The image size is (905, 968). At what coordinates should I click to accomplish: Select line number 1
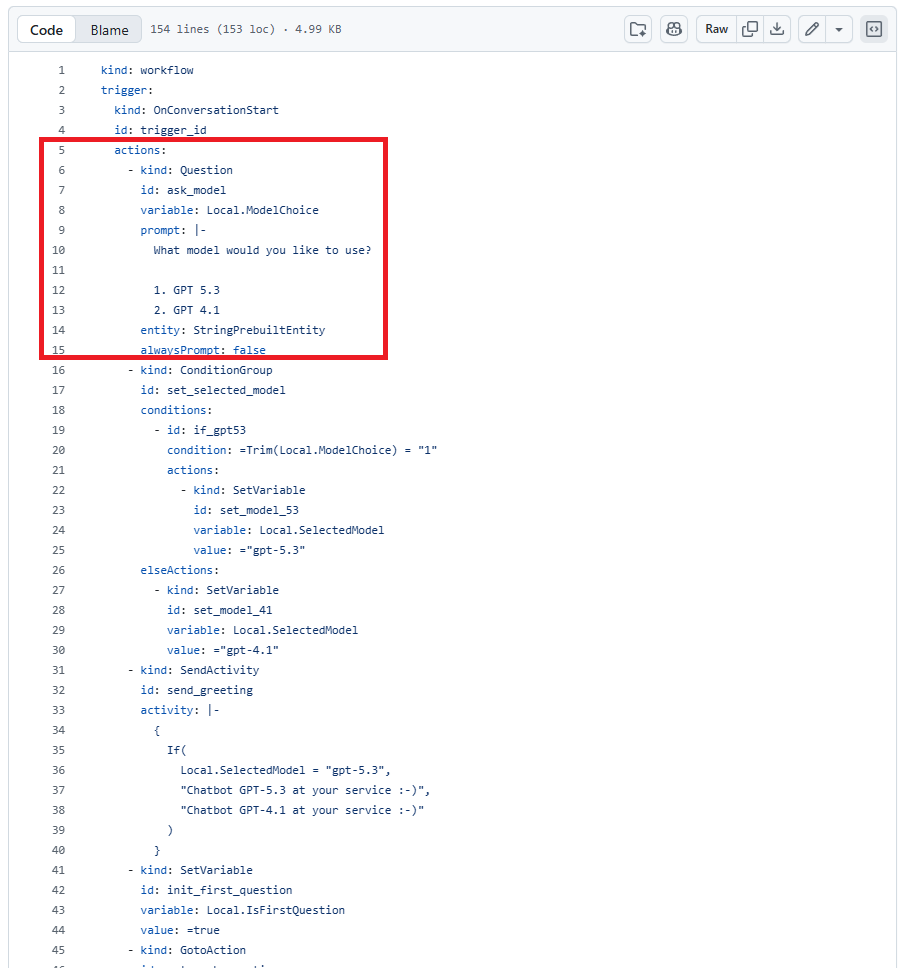coord(61,70)
